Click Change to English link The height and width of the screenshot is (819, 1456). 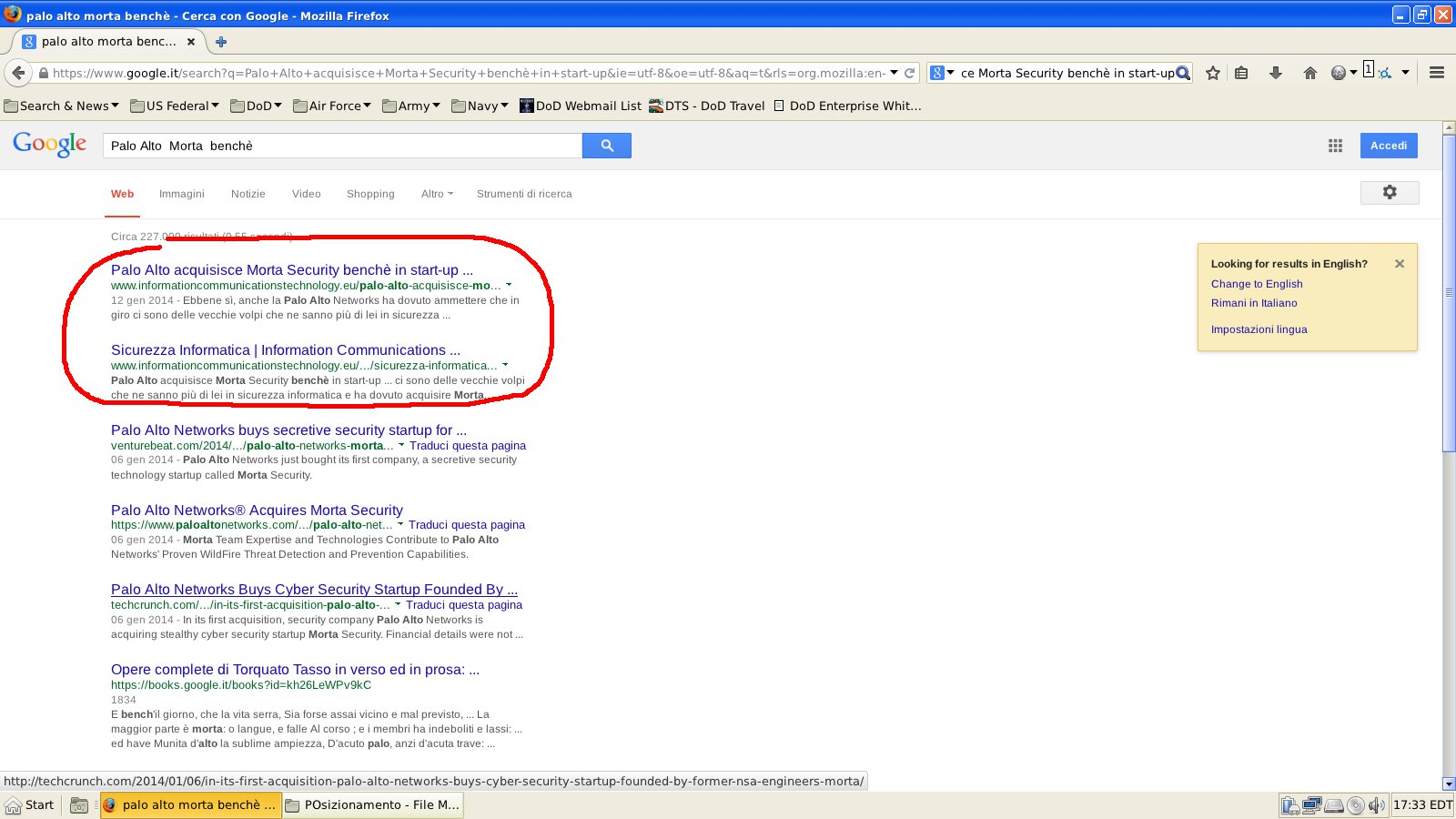[1257, 284]
